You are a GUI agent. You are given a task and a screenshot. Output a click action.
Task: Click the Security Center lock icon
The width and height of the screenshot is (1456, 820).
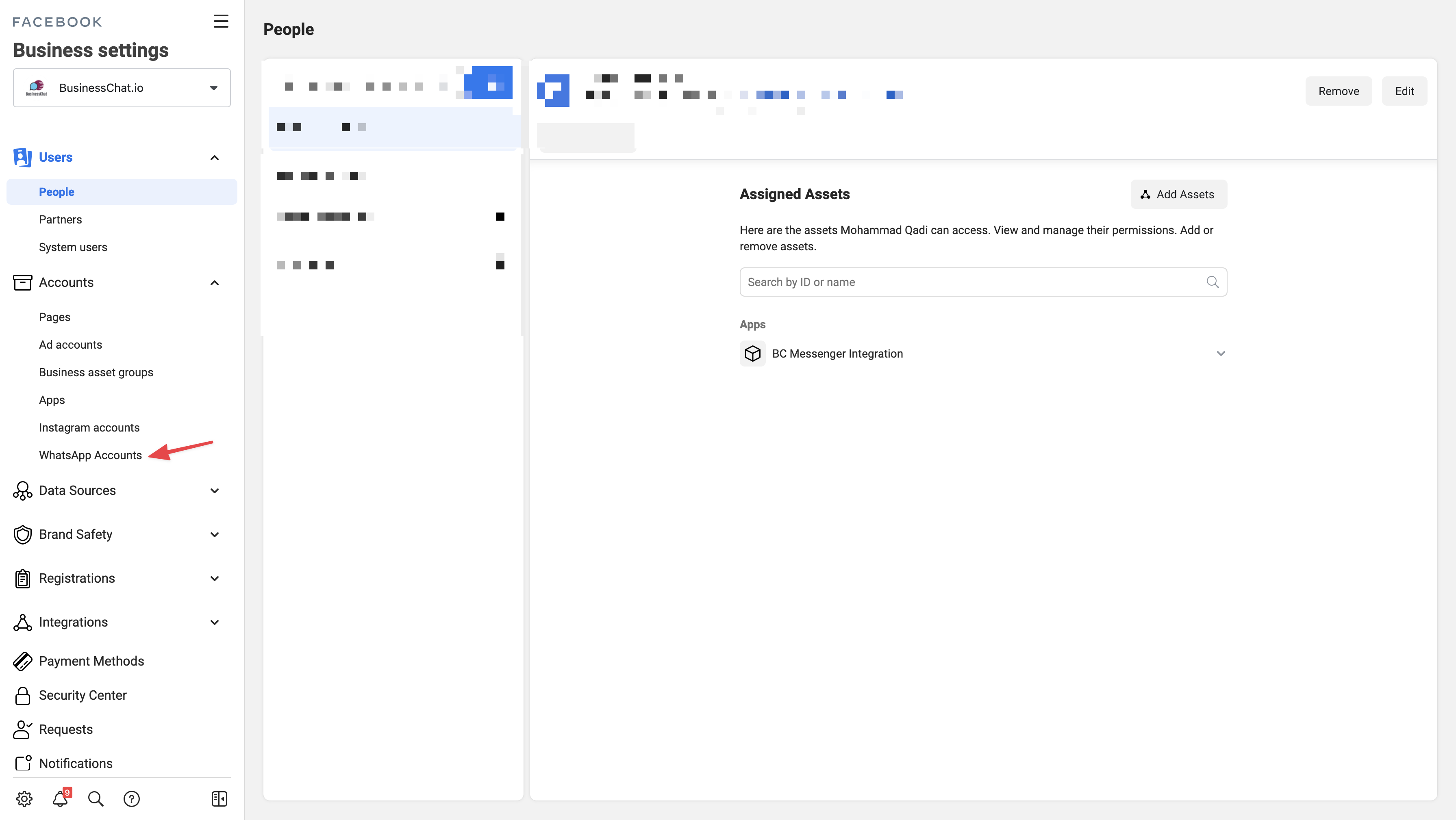(23, 696)
